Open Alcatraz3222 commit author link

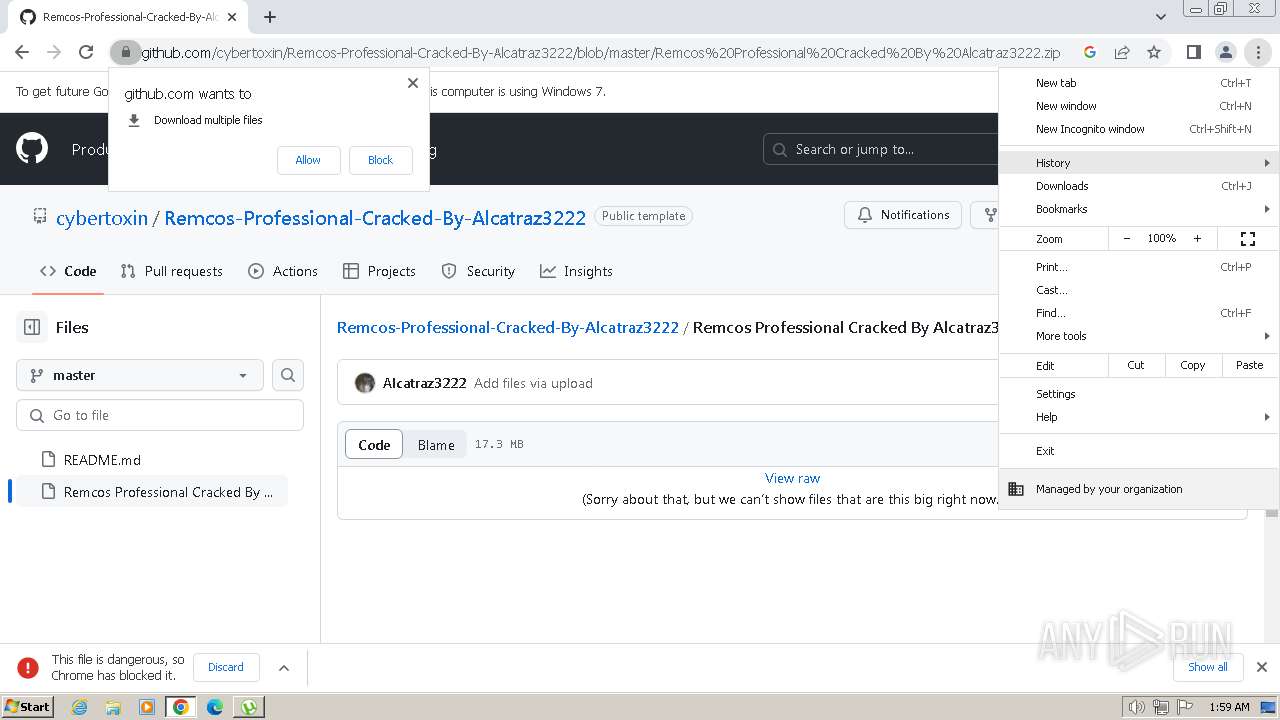click(425, 383)
